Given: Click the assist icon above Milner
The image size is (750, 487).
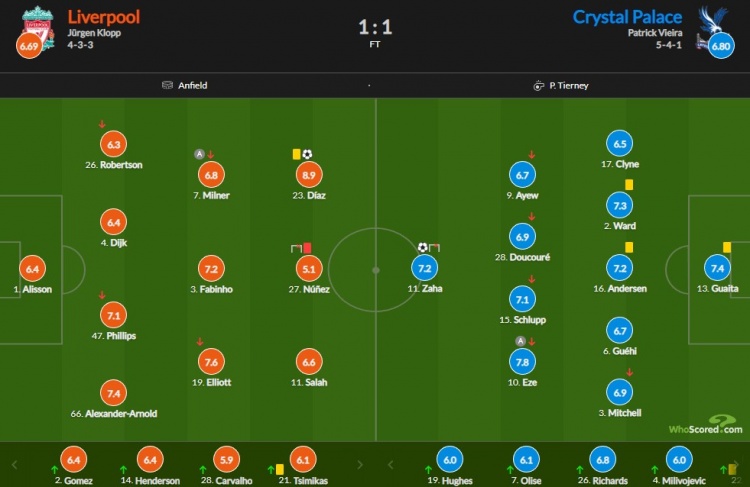Looking at the screenshot, I should [x=199, y=154].
